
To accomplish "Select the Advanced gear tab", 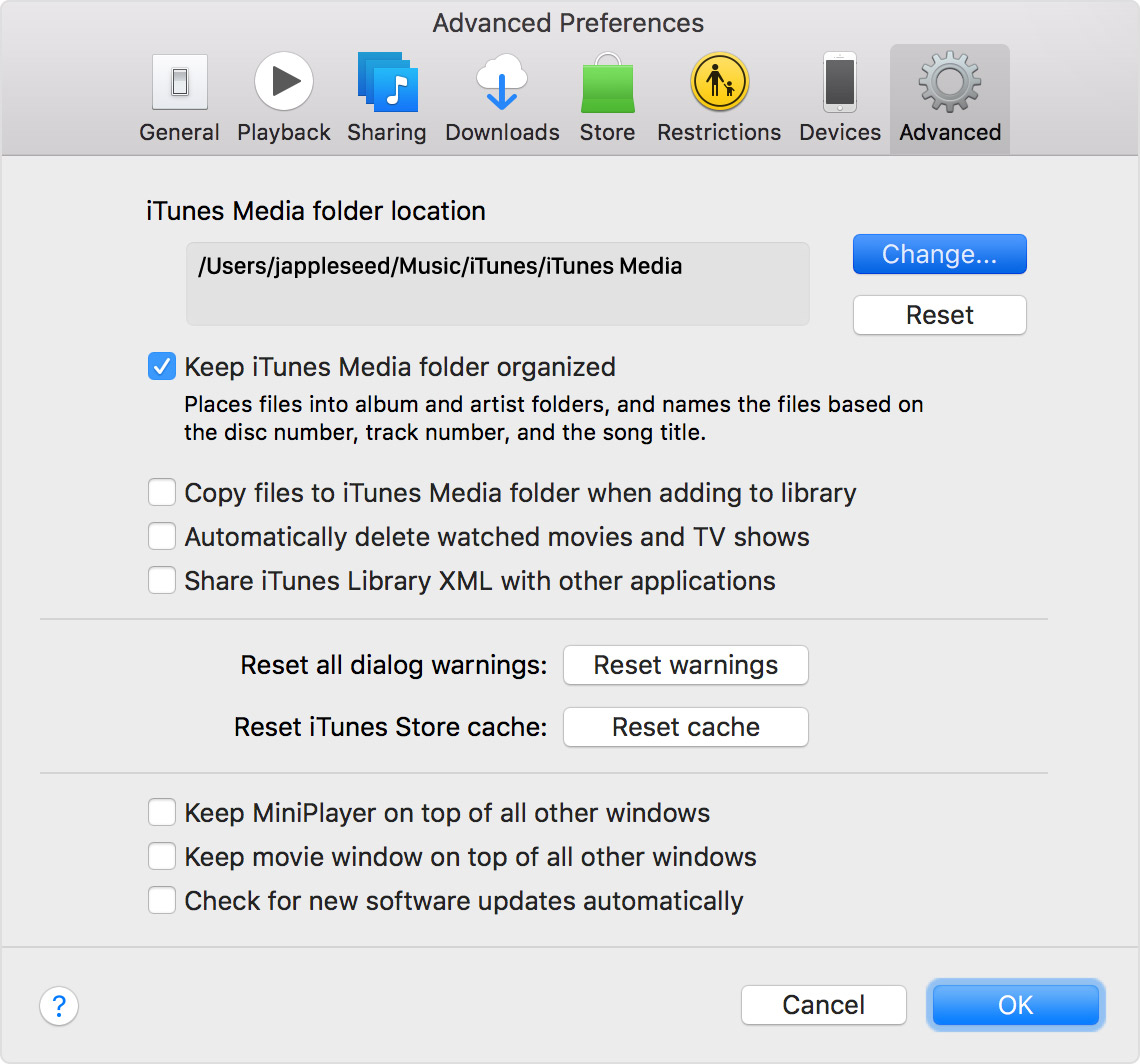I will click(950, 98).
